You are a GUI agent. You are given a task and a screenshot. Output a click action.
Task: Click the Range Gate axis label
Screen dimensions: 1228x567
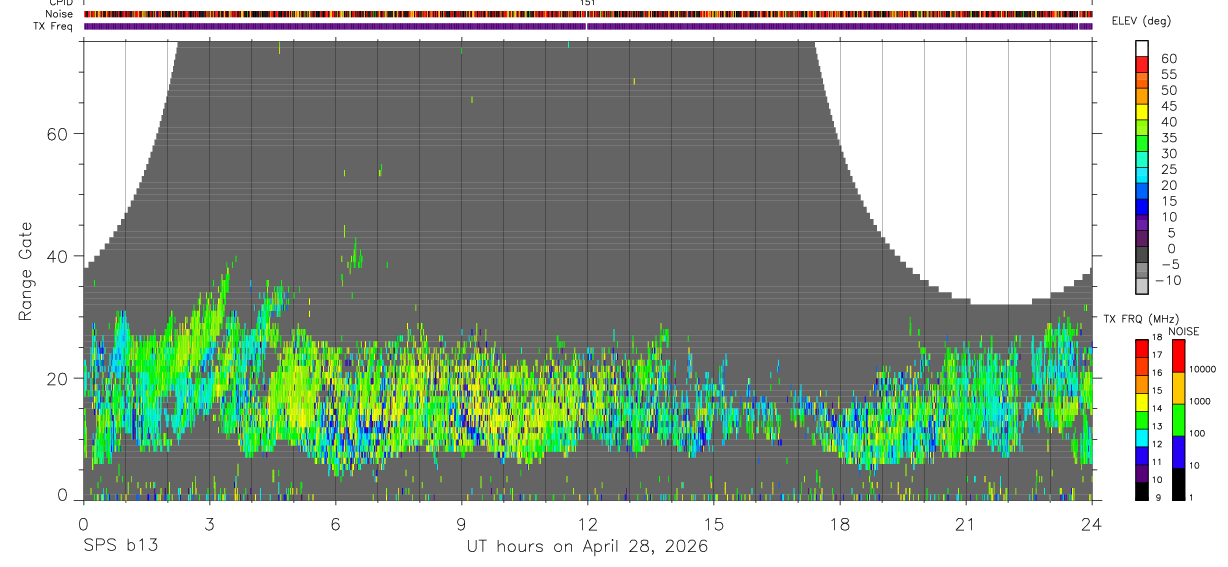click(x=25, y=271)
